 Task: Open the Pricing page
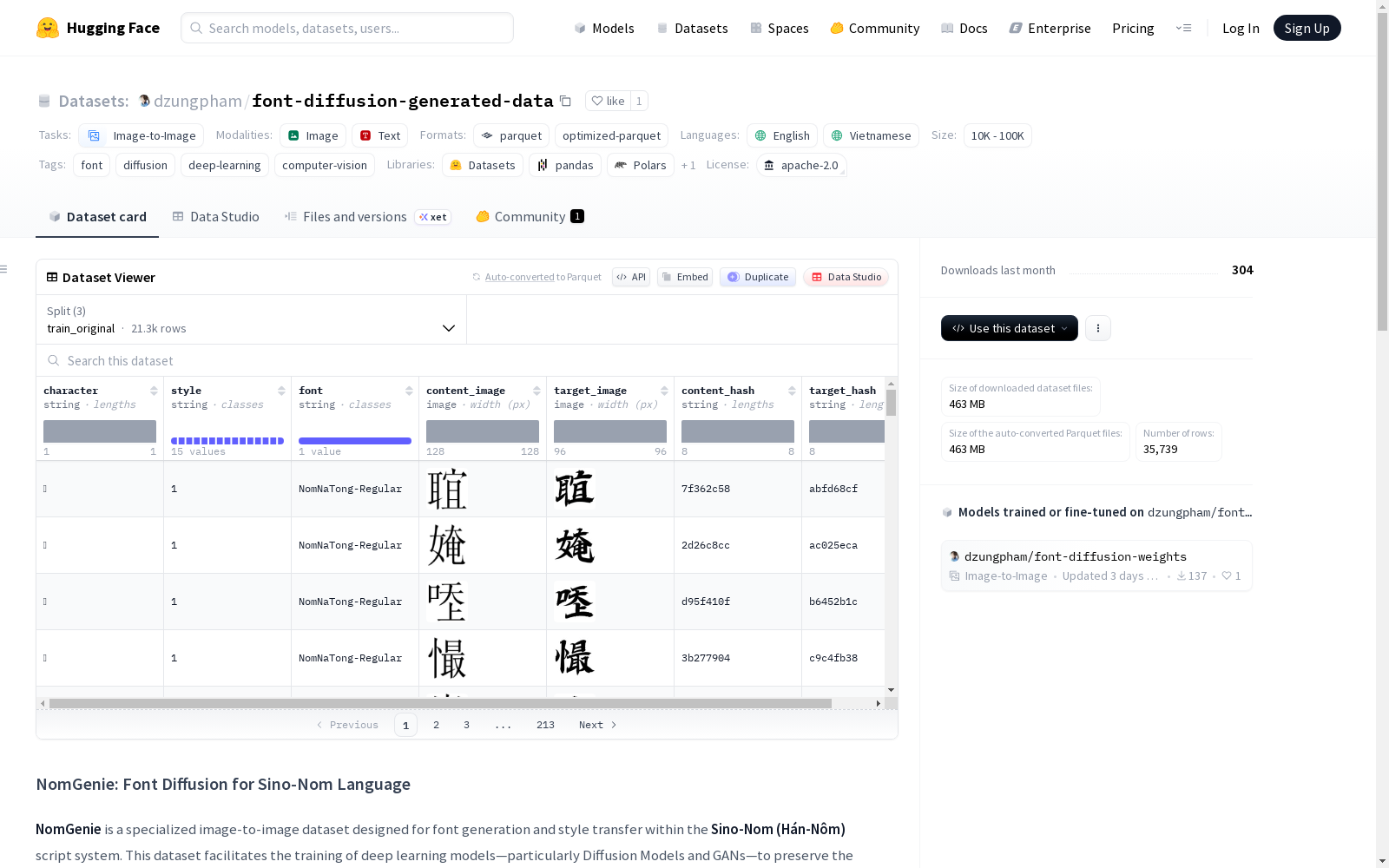click(1133, 28)
